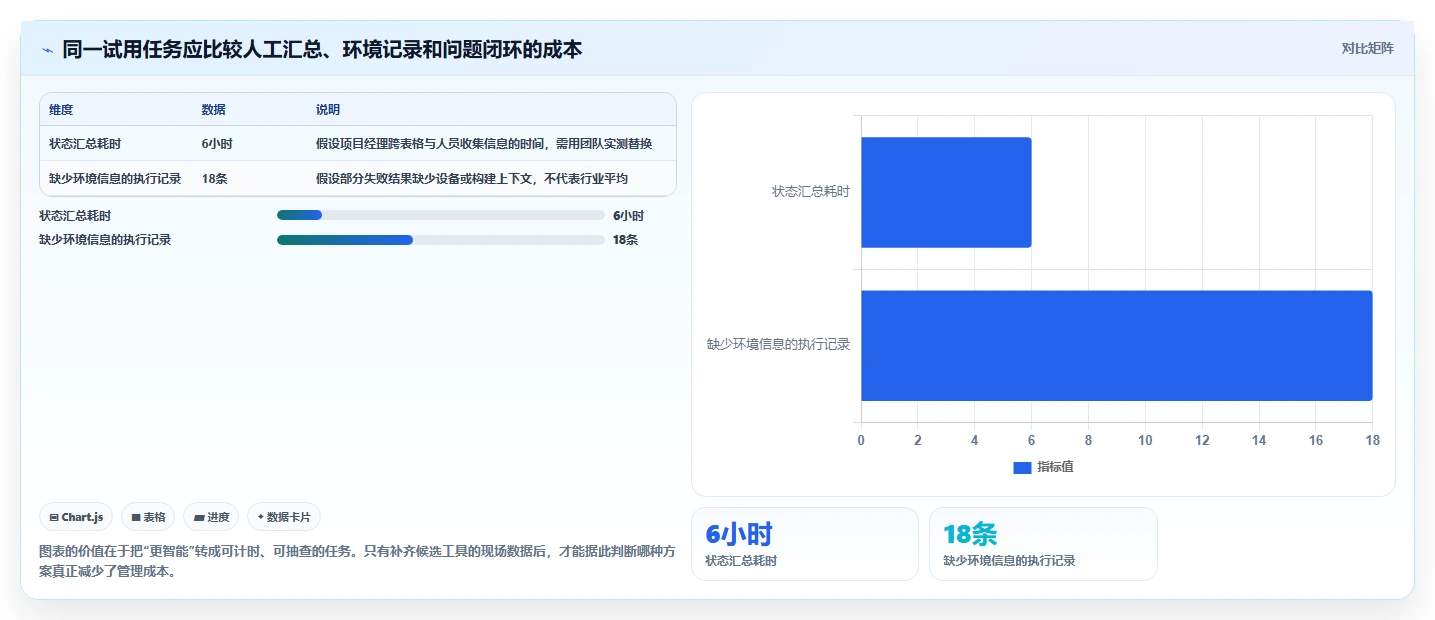Click the 缺少环境信息的执行记录 chart axis label
Image resolution: width=1435 pixels, height=620 pixels.
coord(779,345)
